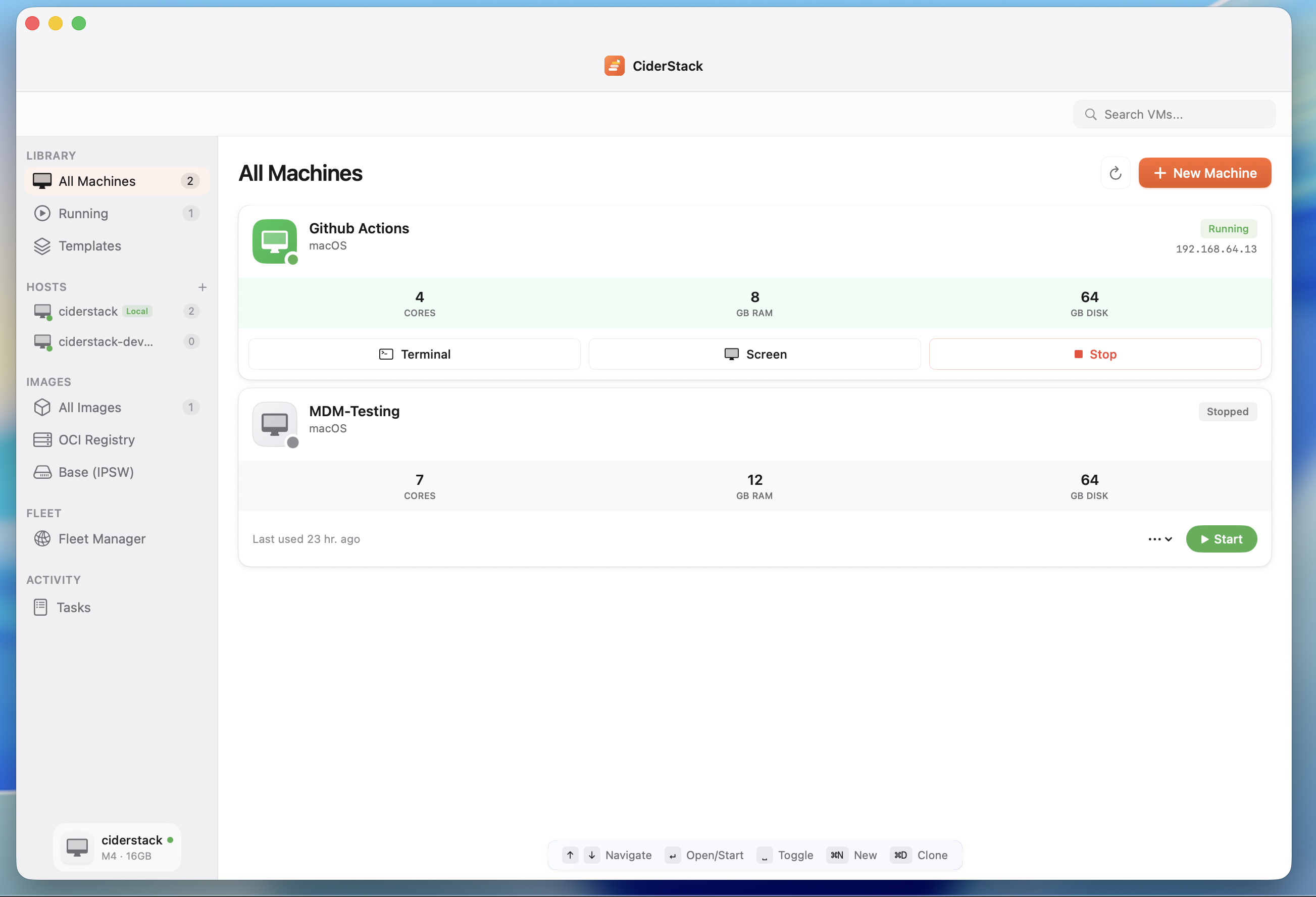
Task: Open the OCI Registry panel
Action: pyautogui.click(x=96, y=439)
